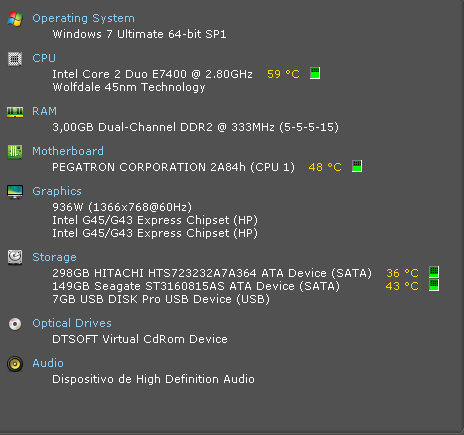464x435 pixels.
Task: Select the 59 °C CPU temperature reading
Action: (283, 74)
